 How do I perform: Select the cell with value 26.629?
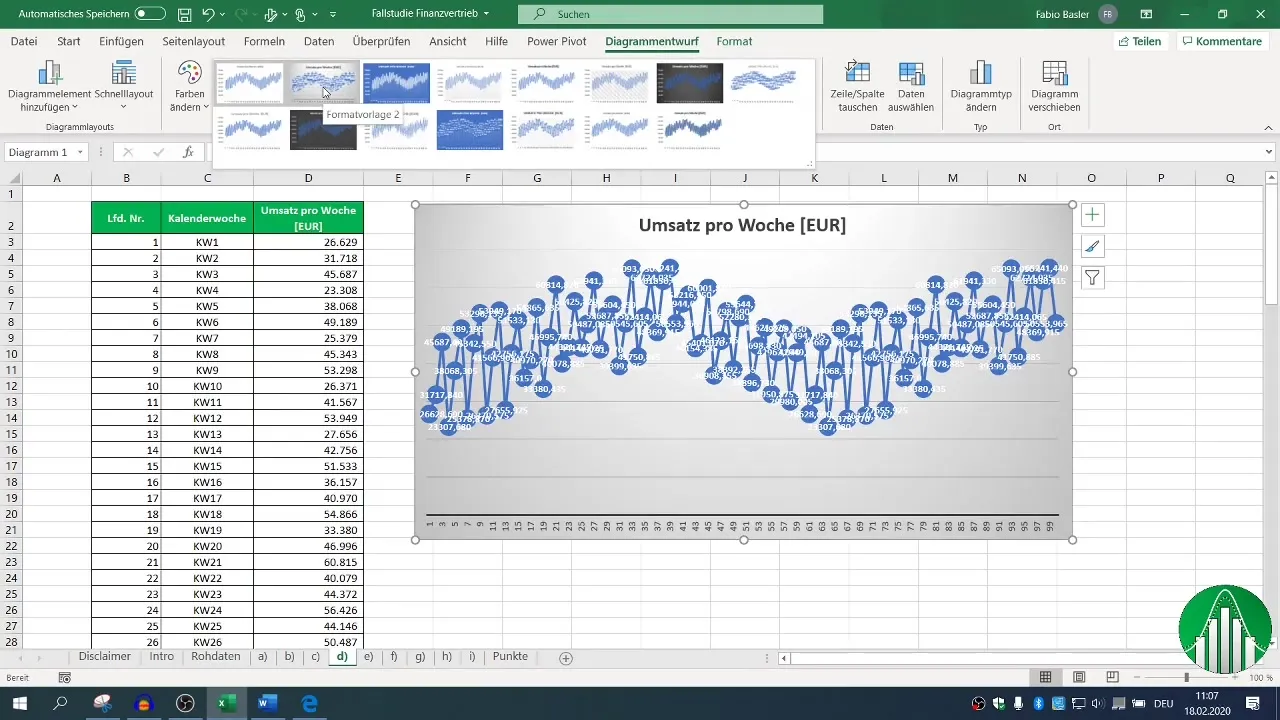(308, 242)
